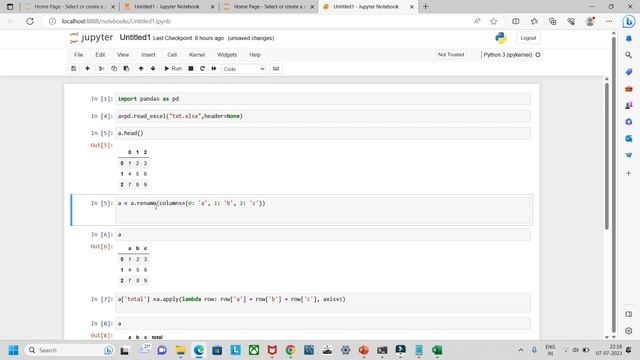Paste cells below using the toolbar icon
The width and height of the screenshot is (640, 360).
pos(127,69)
